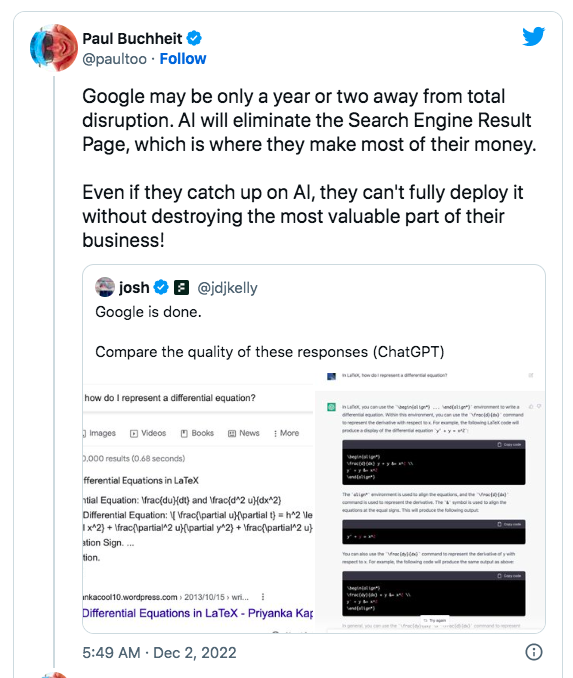Image resolution: width=573 pixels, height=678 pixels.
Task: Switch to the News search tab
Action: [244, 433]
